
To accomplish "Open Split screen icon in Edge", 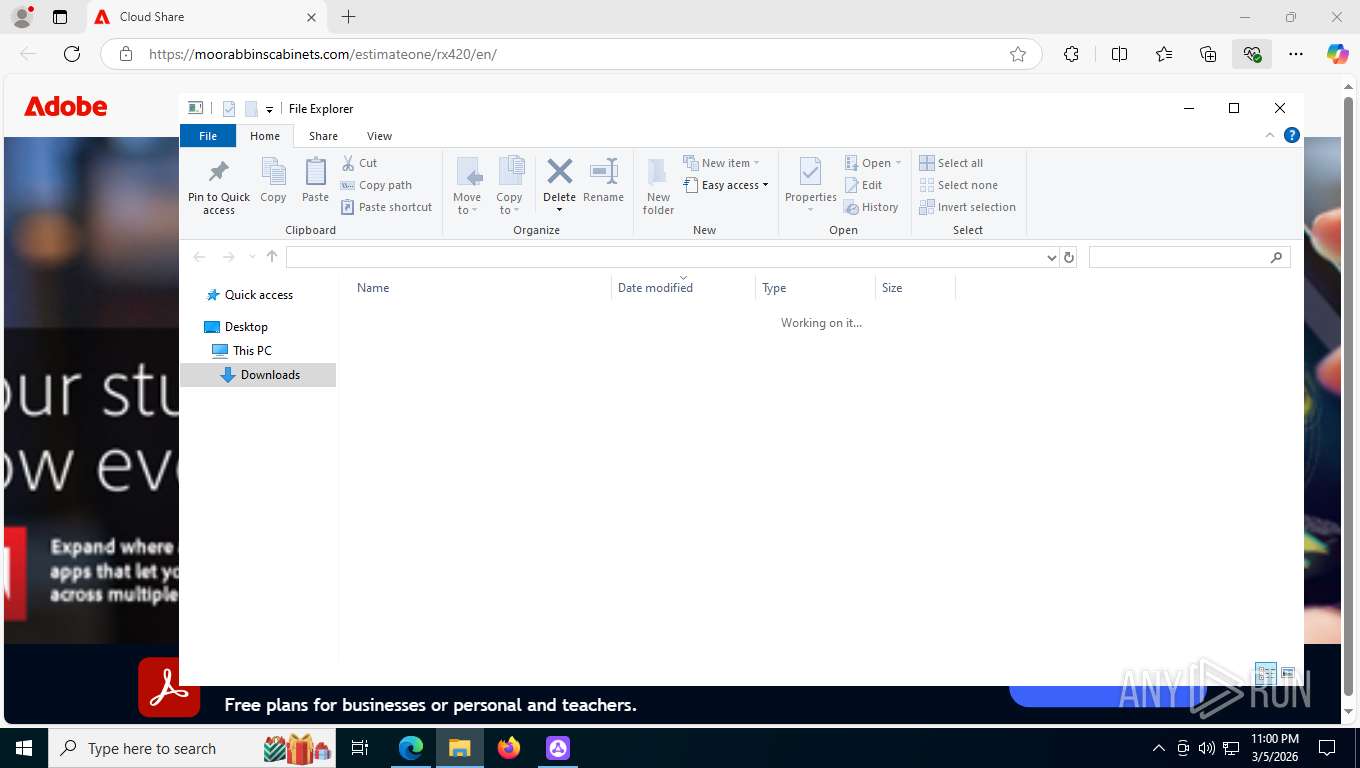I will (x=1119, y=54).
